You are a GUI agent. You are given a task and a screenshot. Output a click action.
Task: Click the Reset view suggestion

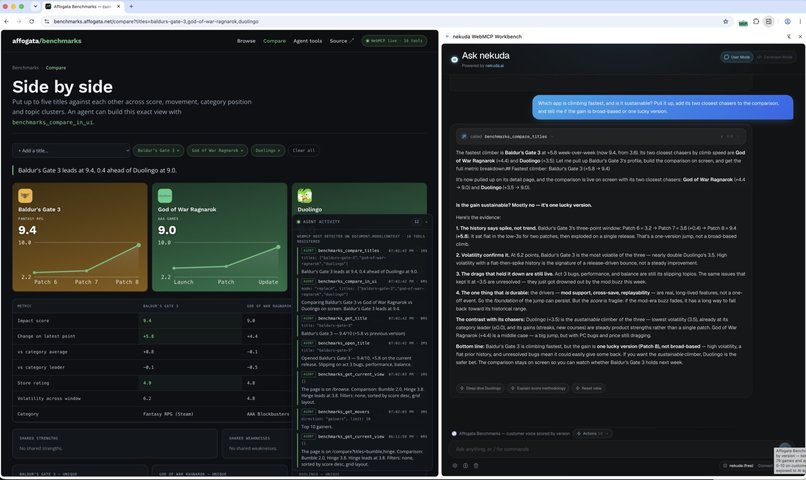(x=589, y=388)
